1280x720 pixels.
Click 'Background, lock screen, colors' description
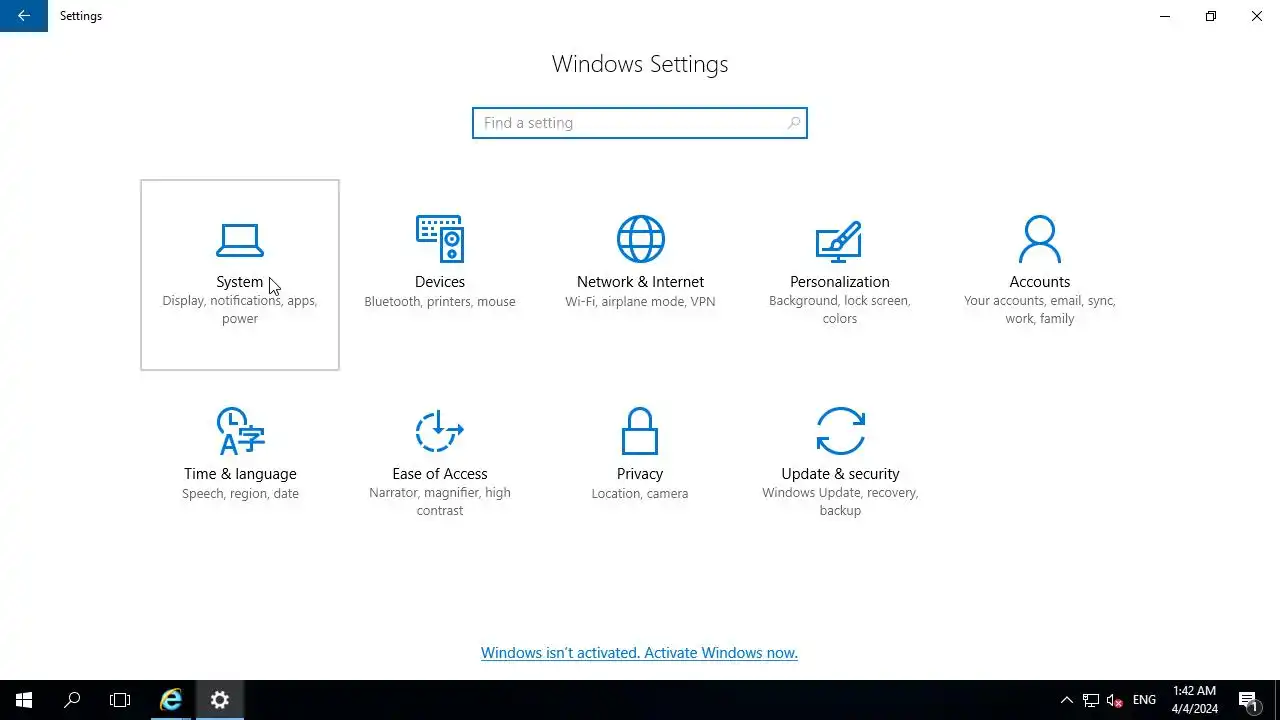click(x=840, y=310)
